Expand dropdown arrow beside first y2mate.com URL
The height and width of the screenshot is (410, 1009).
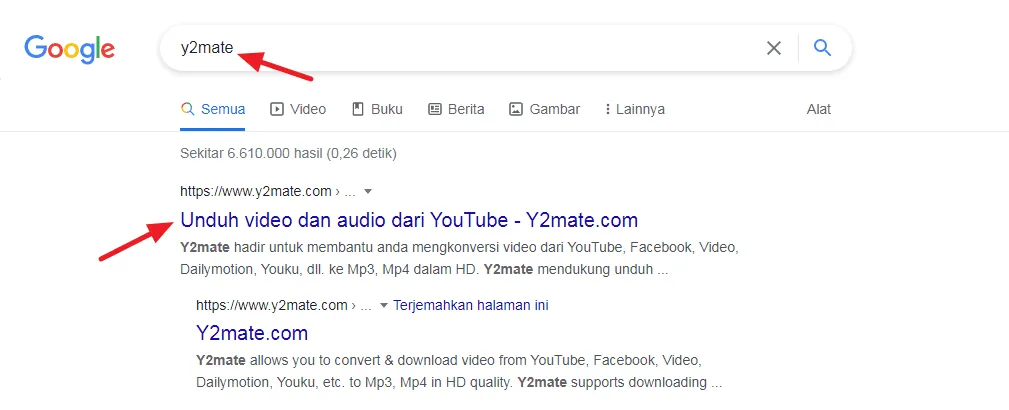[368, 192]
